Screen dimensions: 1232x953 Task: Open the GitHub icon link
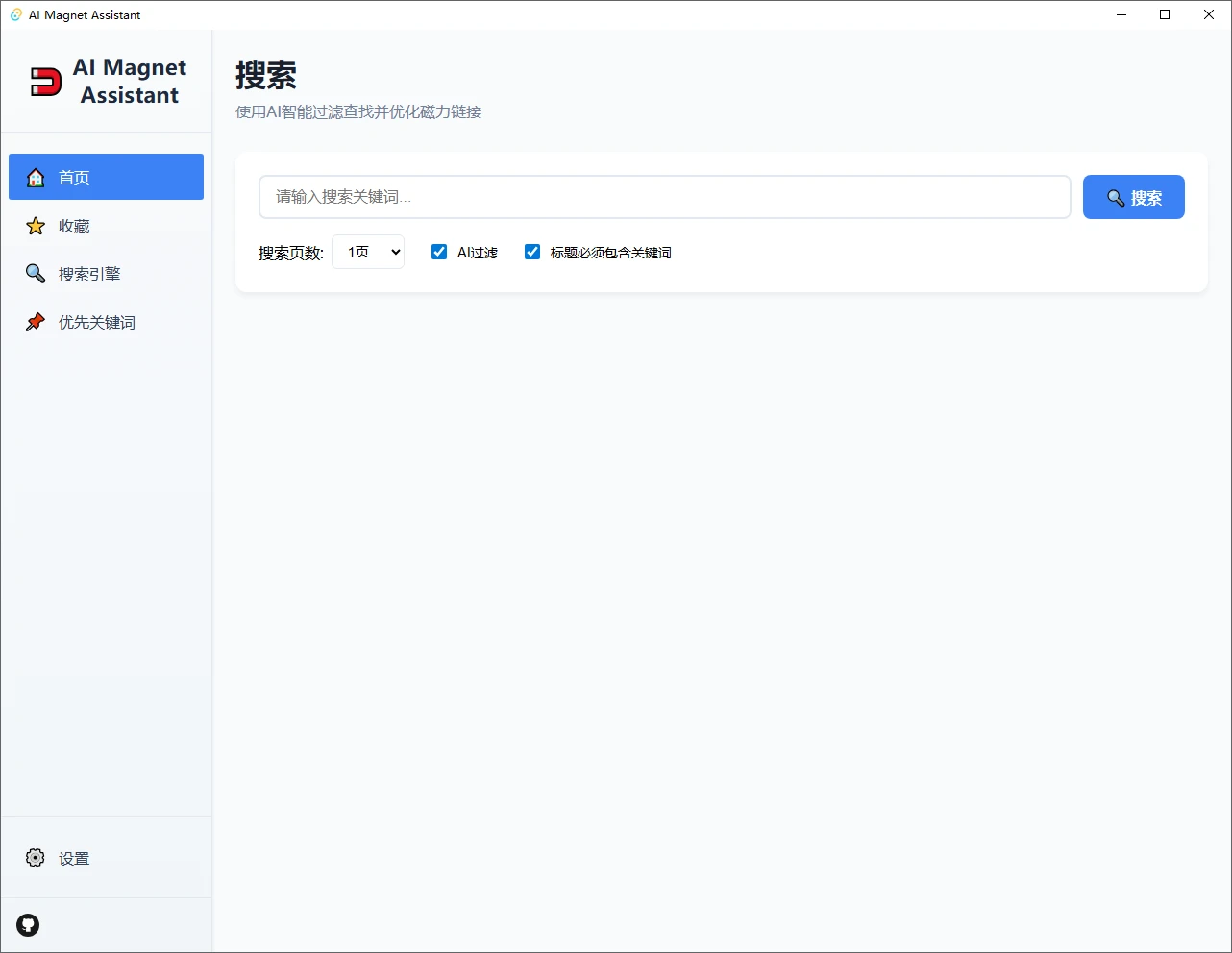click(x=28, y=925)
